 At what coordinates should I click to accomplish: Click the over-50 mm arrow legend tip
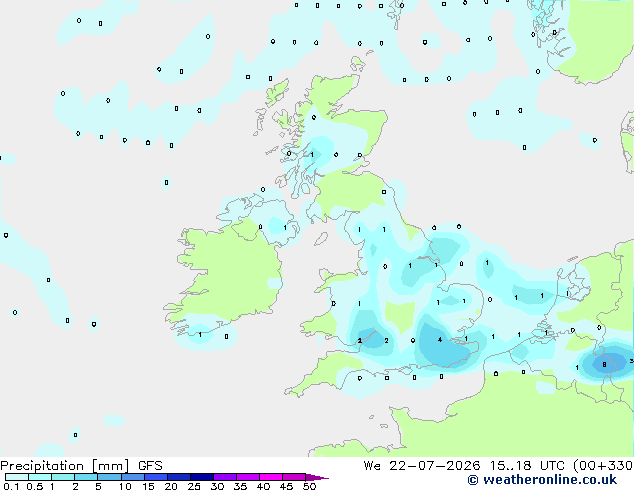tap(317, 477)
